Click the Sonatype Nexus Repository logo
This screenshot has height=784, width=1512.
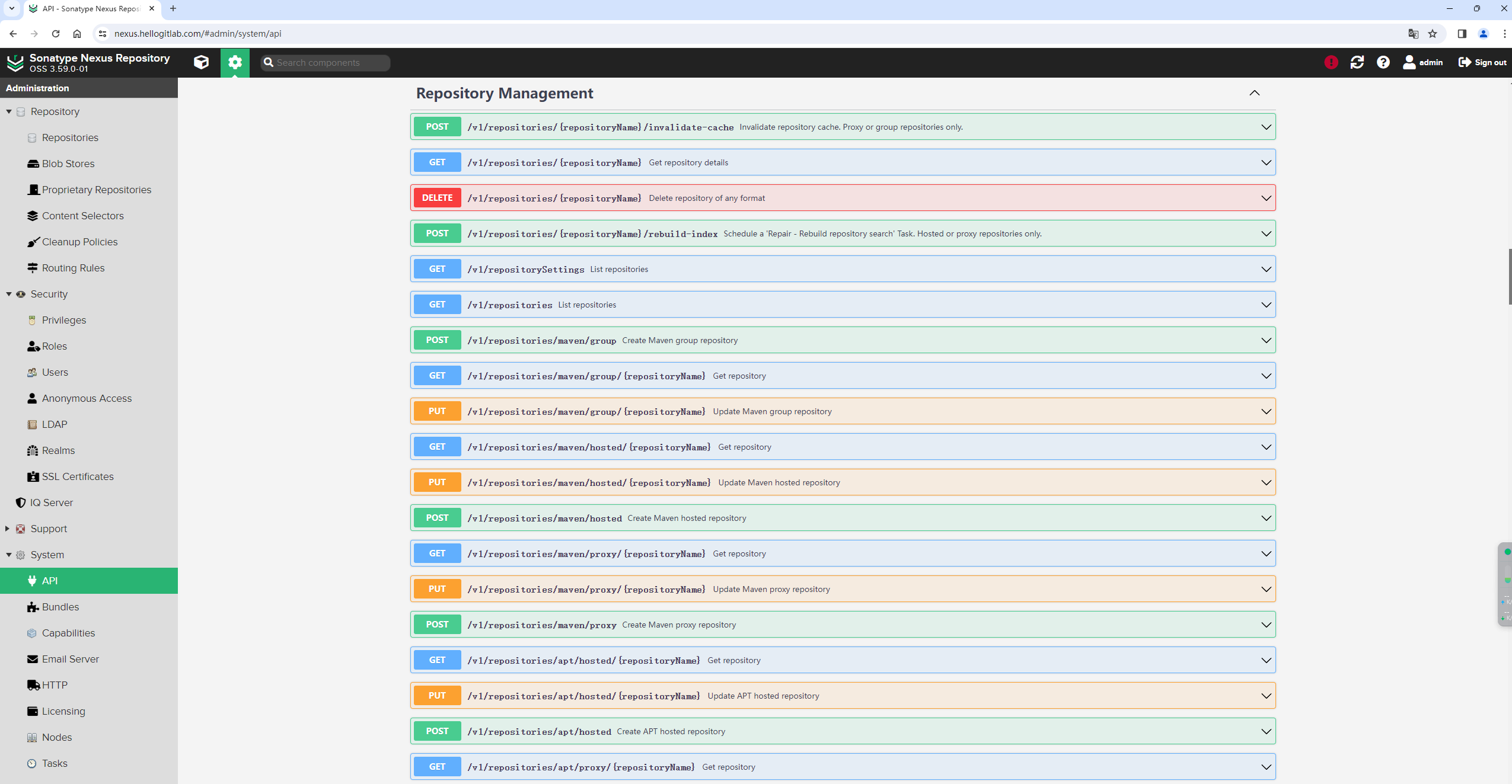pyautogui.click(x=15, y=62)
